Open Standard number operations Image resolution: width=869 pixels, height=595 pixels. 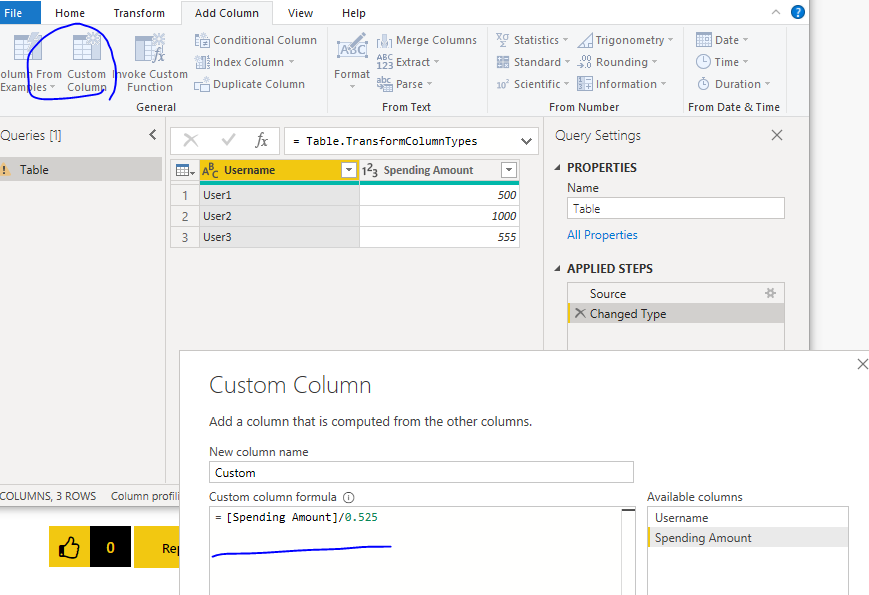click(533, 62)
